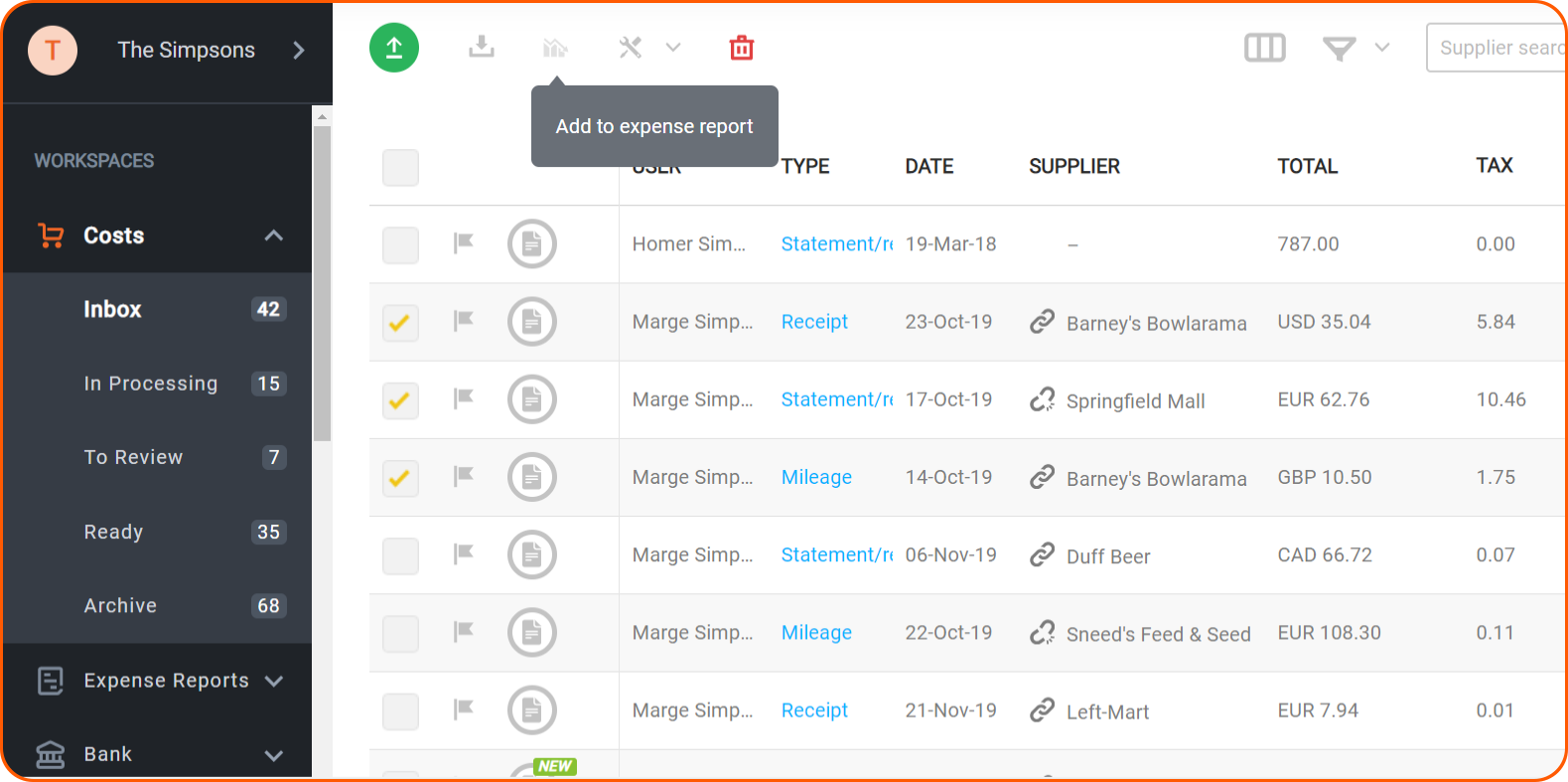This screenshot has height=782, width=1568.
Task: Click the EUR 108.30 total cell
Action: coord(1329,632)
